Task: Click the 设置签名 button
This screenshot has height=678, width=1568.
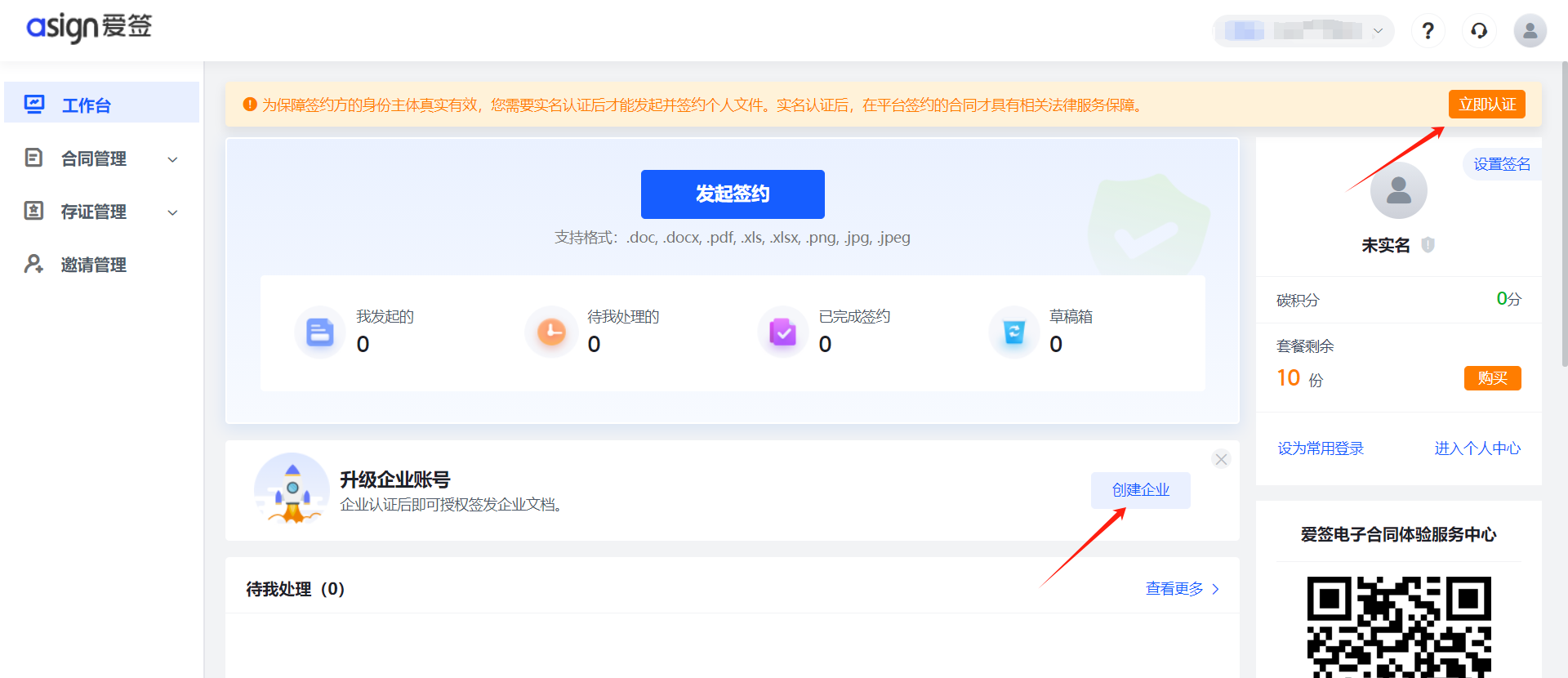Action: pyautogui.click(x=1502, y=164)
